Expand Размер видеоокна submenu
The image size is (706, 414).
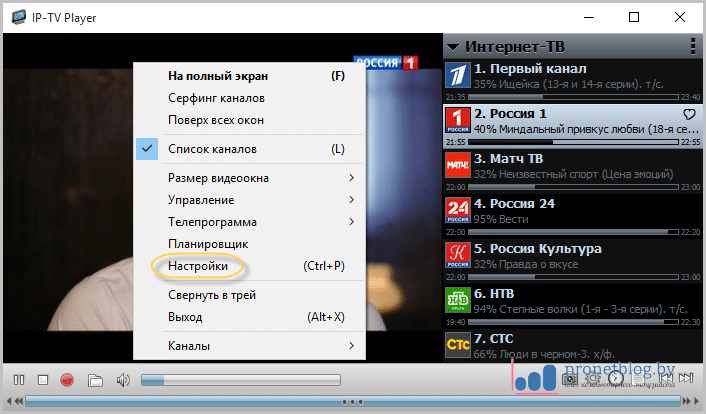(x=249, y=178)
